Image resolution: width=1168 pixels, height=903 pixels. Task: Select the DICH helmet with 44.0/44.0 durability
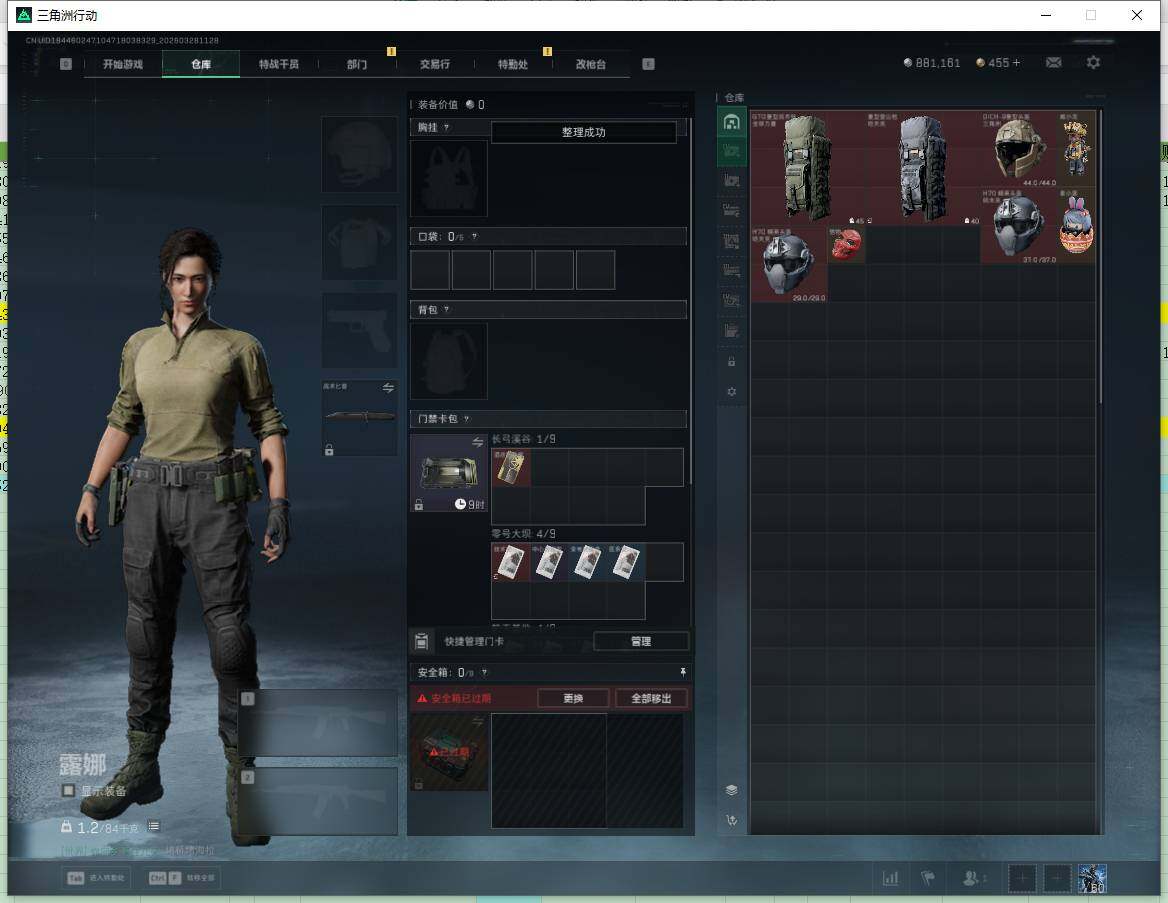(1018, 149)
